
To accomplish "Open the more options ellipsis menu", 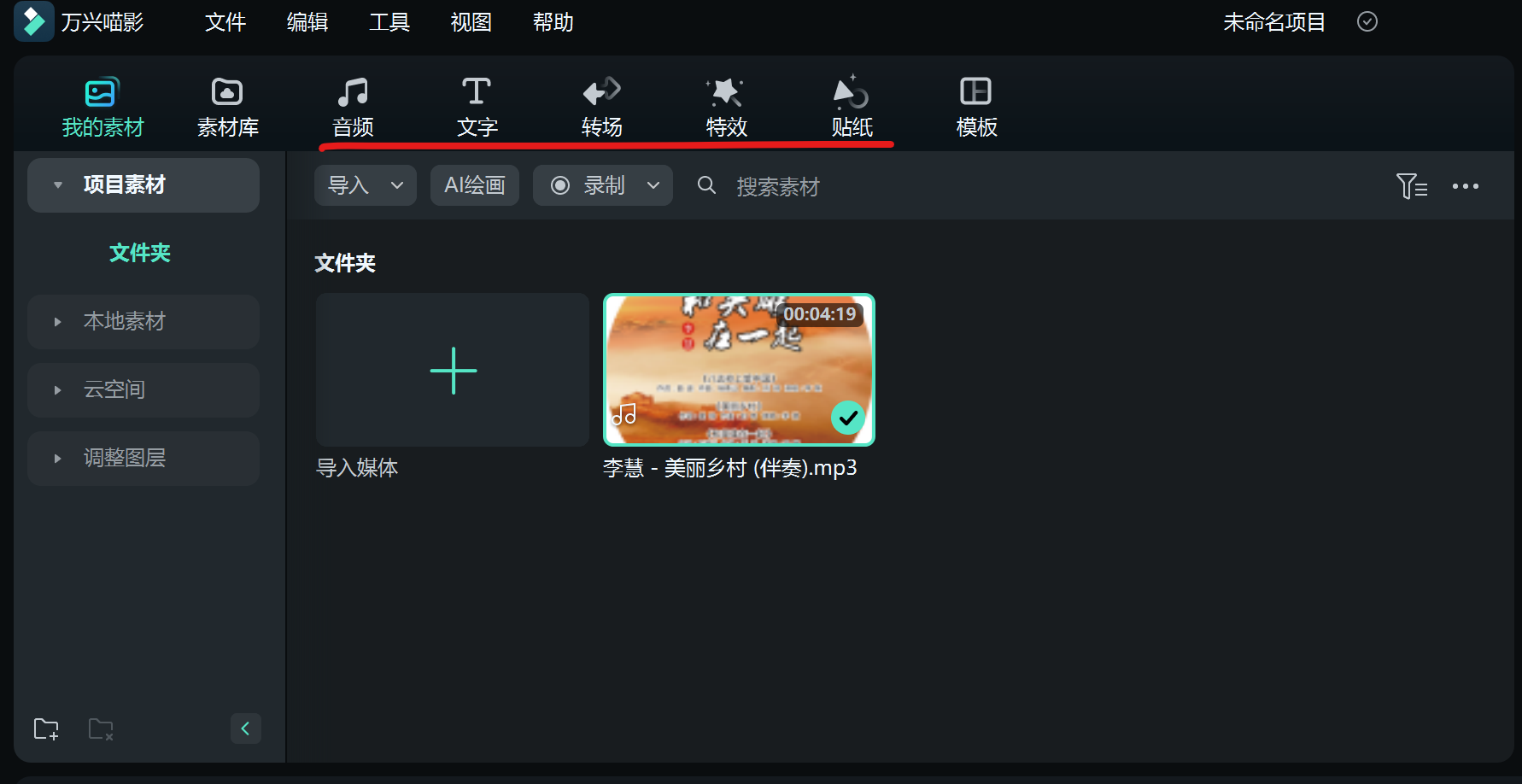I will [1466, 185].
